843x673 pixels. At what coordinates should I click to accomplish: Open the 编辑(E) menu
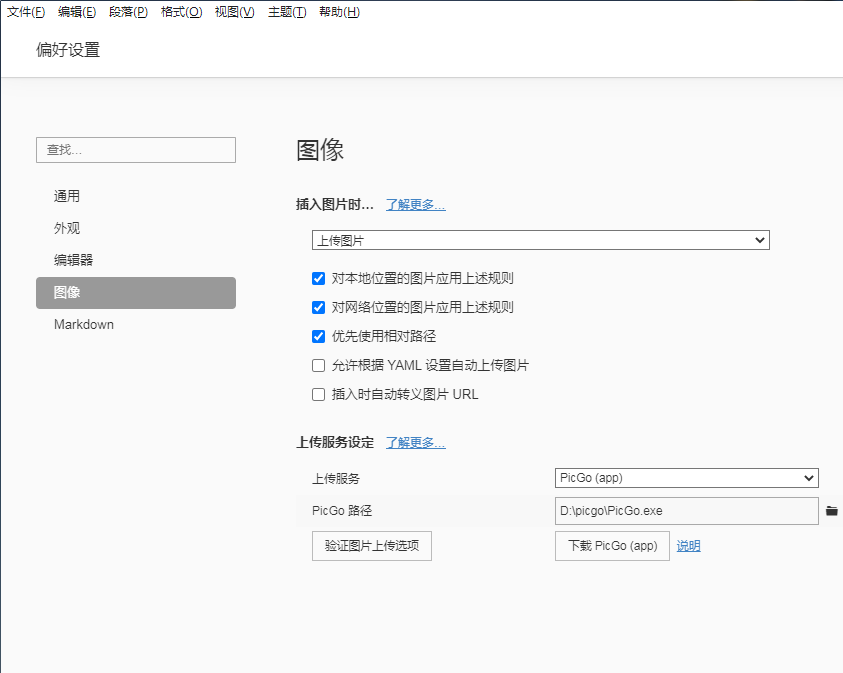pyautogui.click(x=77, y=12)
